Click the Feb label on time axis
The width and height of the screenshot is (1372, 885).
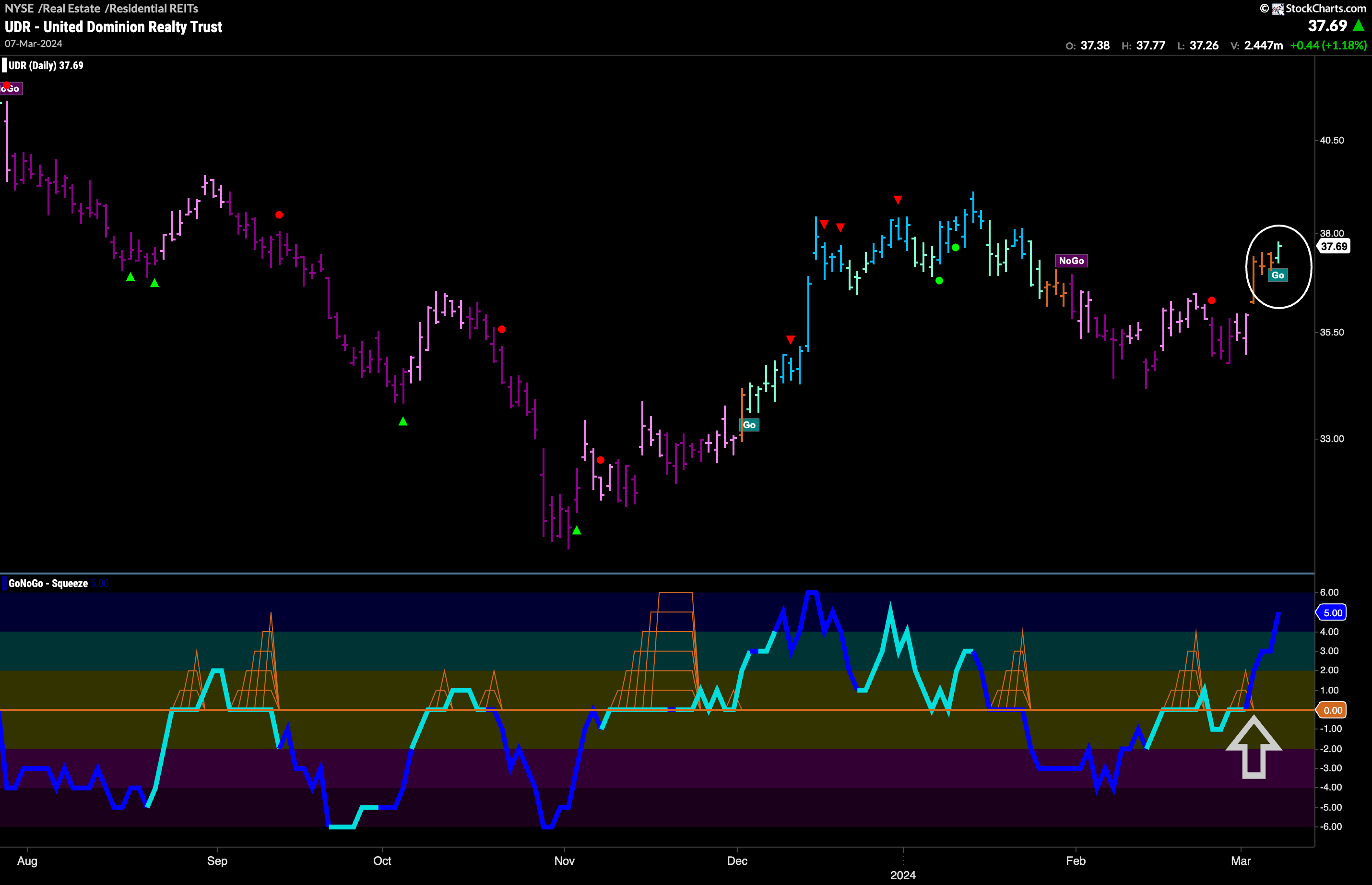point(1076,861)
